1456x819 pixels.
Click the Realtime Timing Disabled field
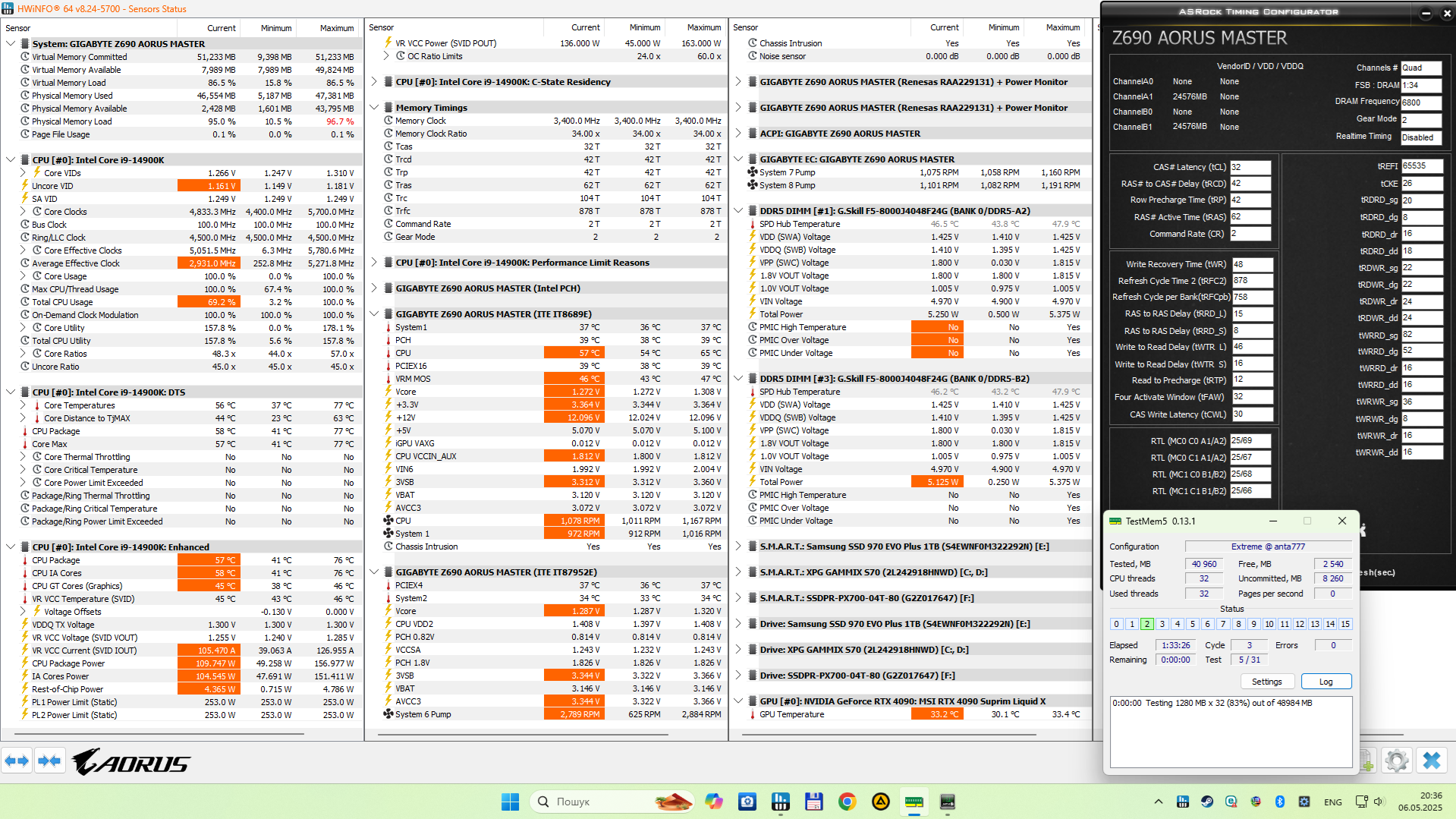pos(1420,137)
